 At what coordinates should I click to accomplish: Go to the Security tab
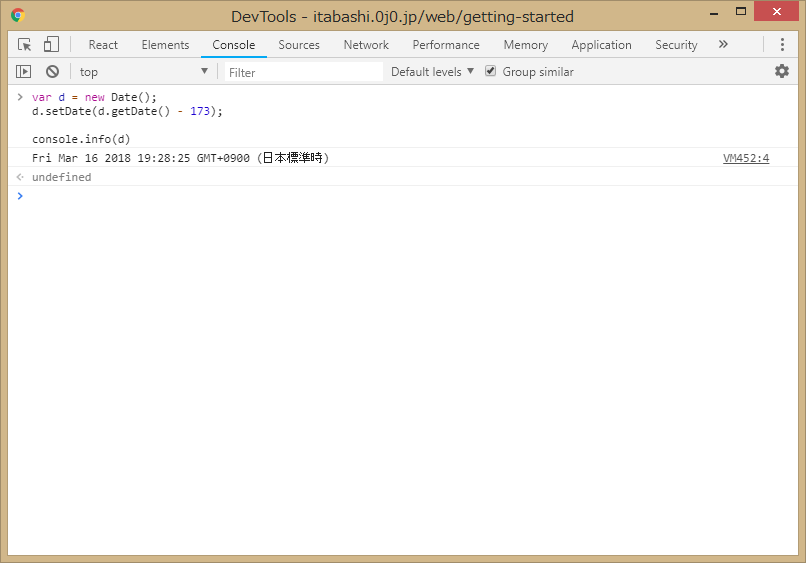676,45
